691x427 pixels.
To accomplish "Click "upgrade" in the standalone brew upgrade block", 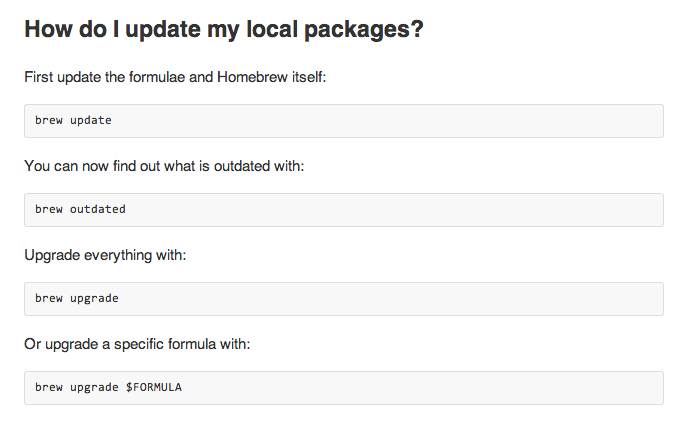I will (94, 298).
